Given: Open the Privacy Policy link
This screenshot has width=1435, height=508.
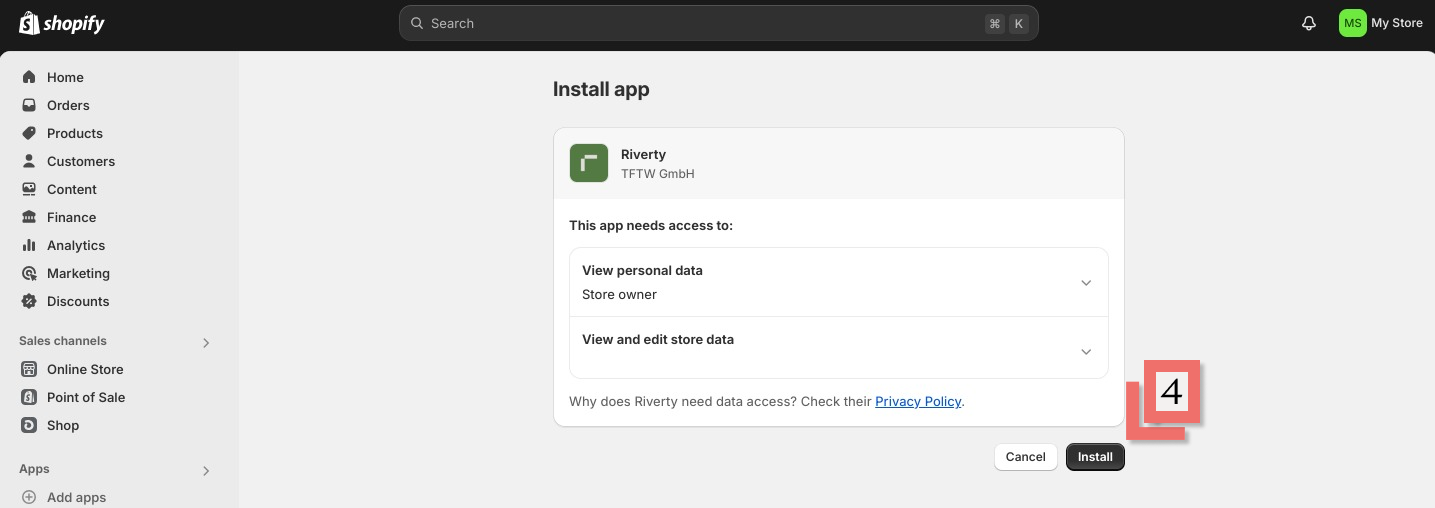Looking at the screenshot, I should click(917, 401).
